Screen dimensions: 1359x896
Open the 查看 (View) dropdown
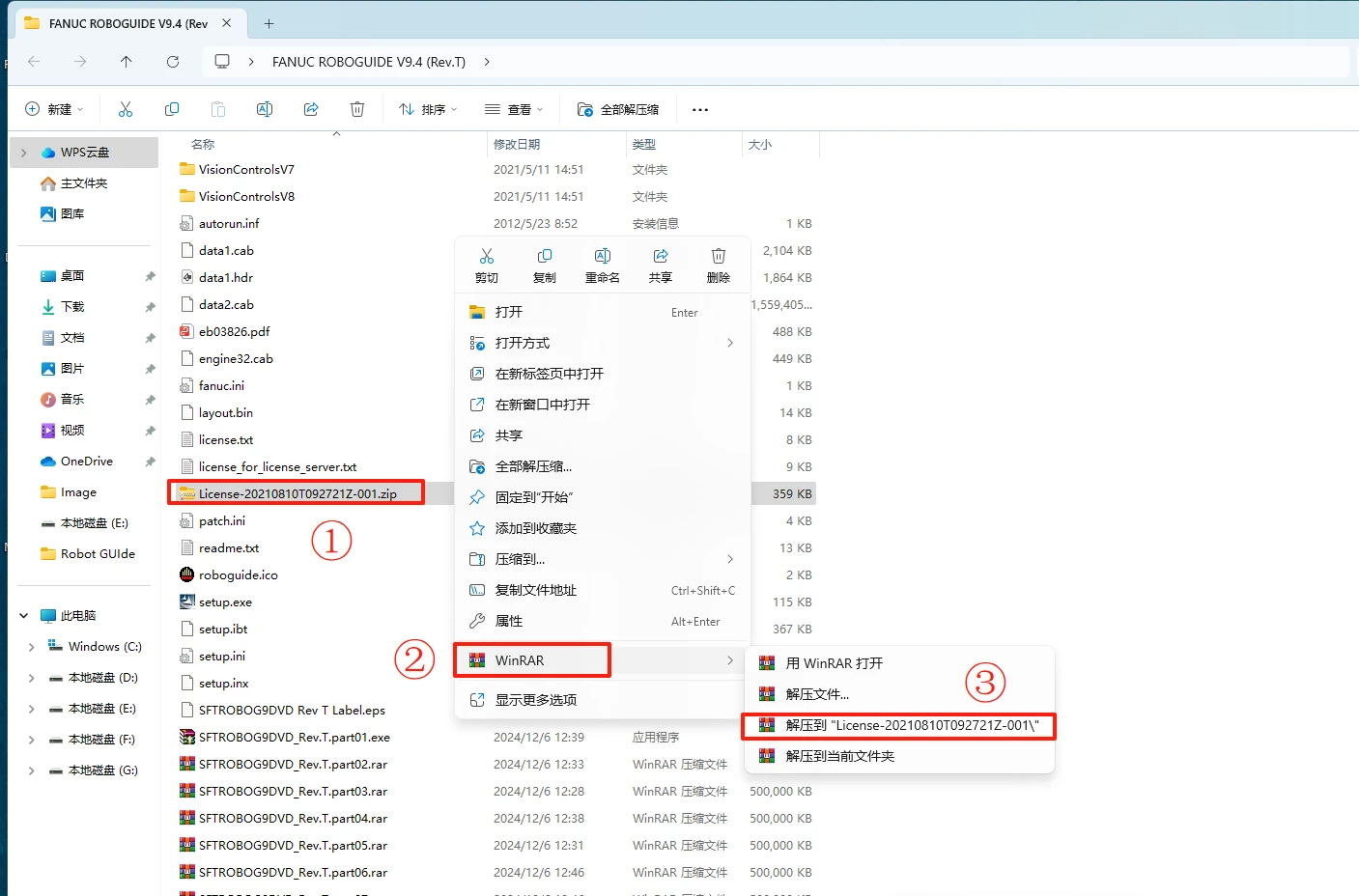(514, 108)
